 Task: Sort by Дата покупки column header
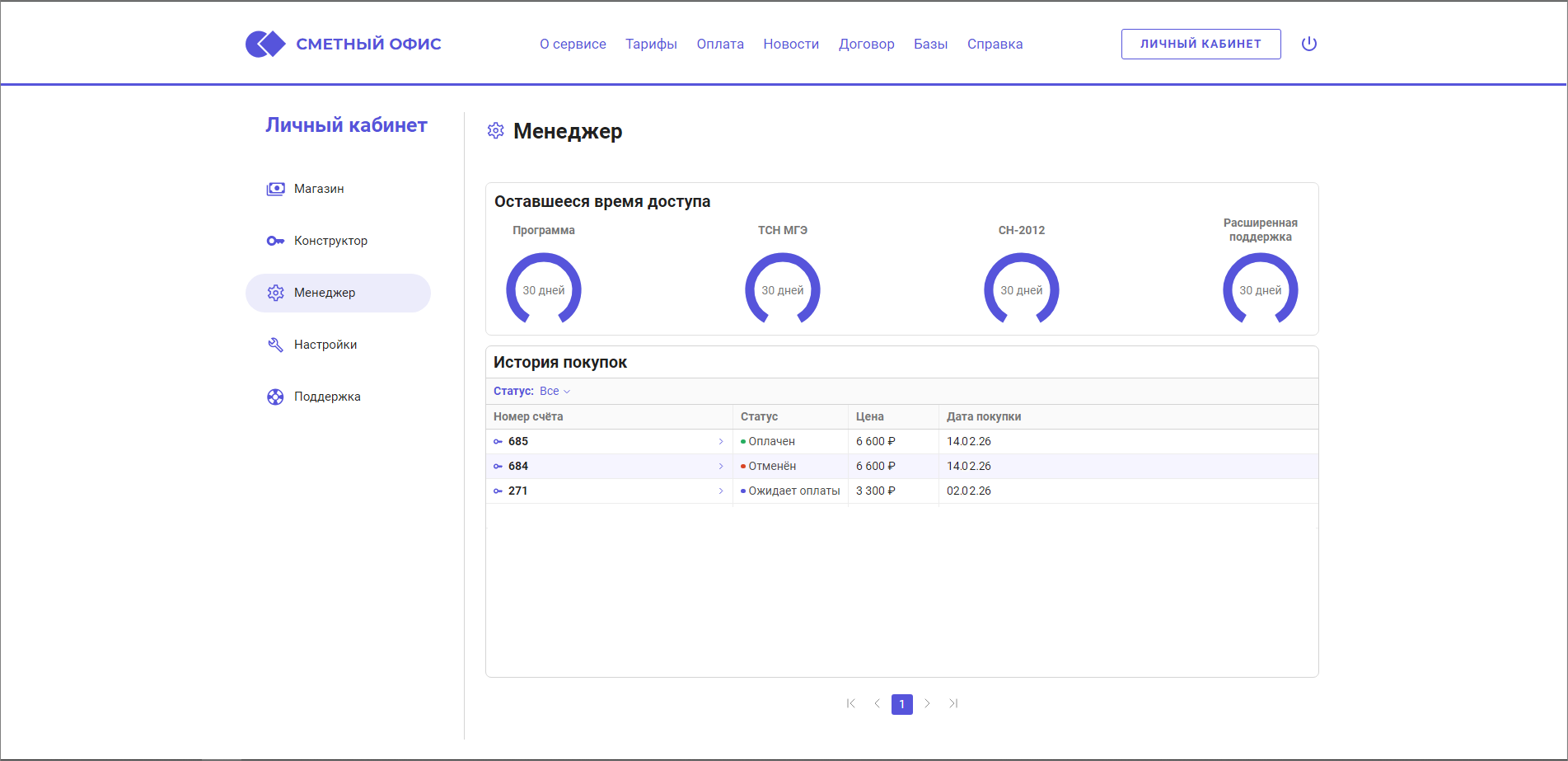tap(984, 417)
